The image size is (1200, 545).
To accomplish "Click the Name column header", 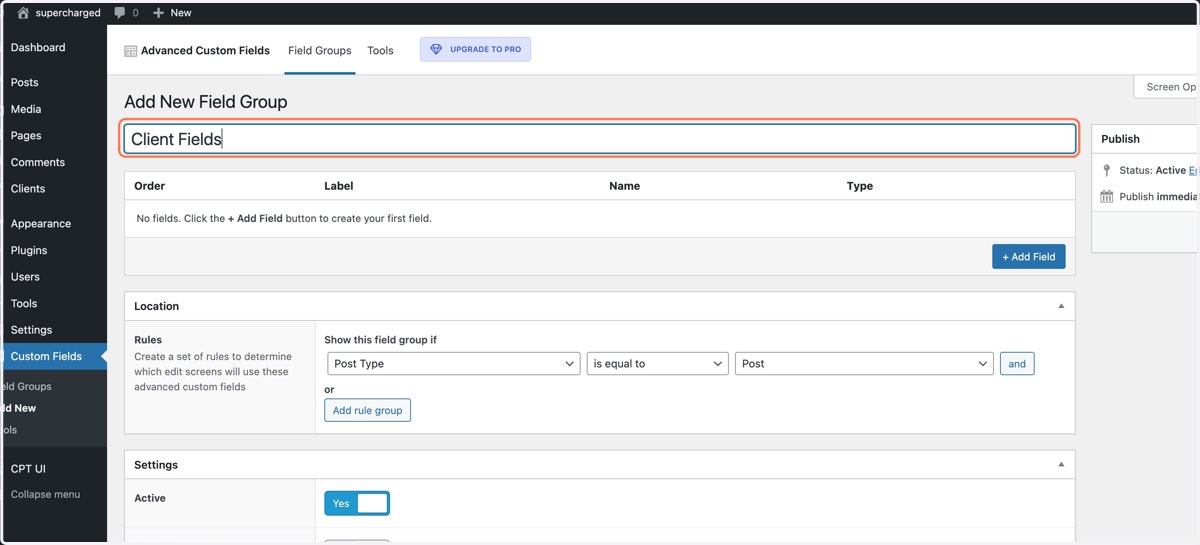I will point(624,186).
